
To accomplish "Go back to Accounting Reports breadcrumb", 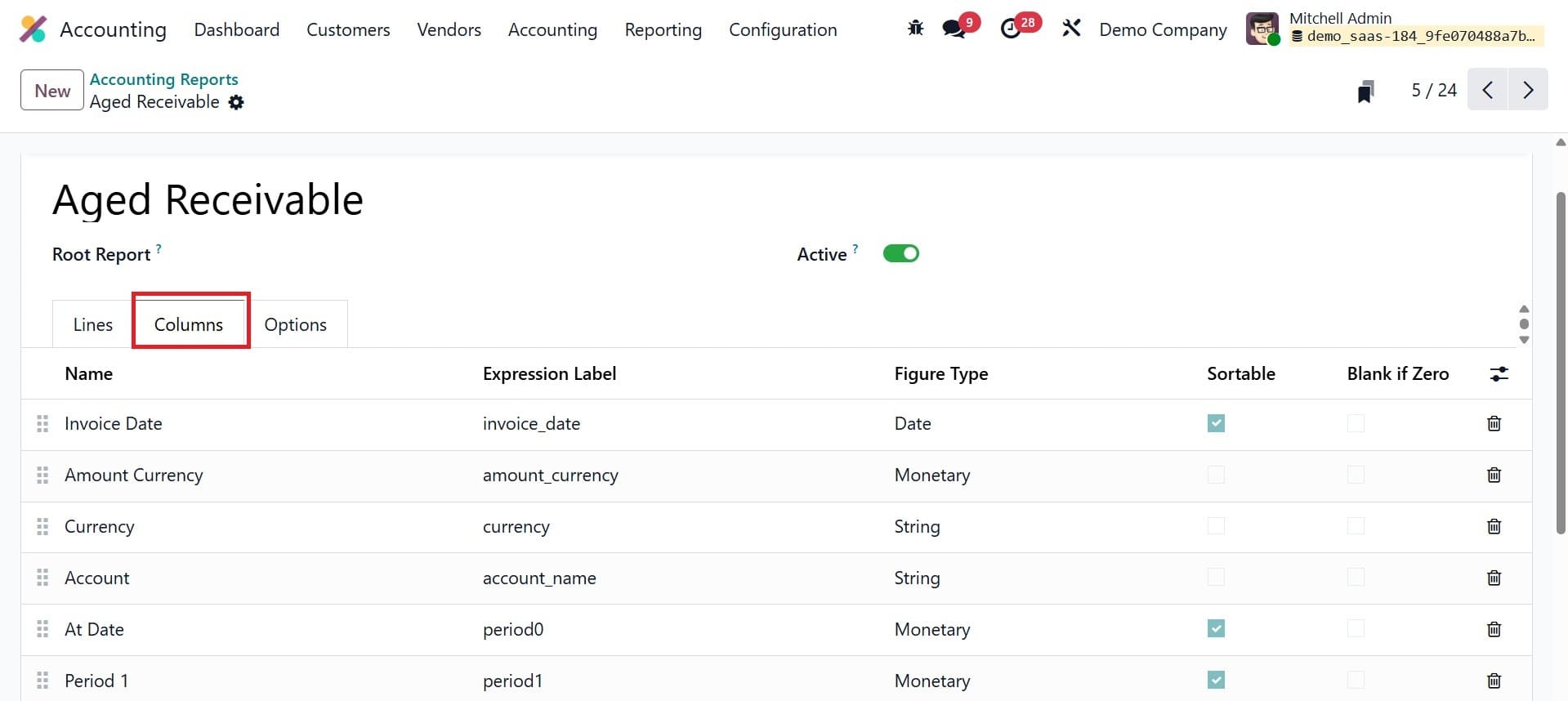I will [163, 79].
